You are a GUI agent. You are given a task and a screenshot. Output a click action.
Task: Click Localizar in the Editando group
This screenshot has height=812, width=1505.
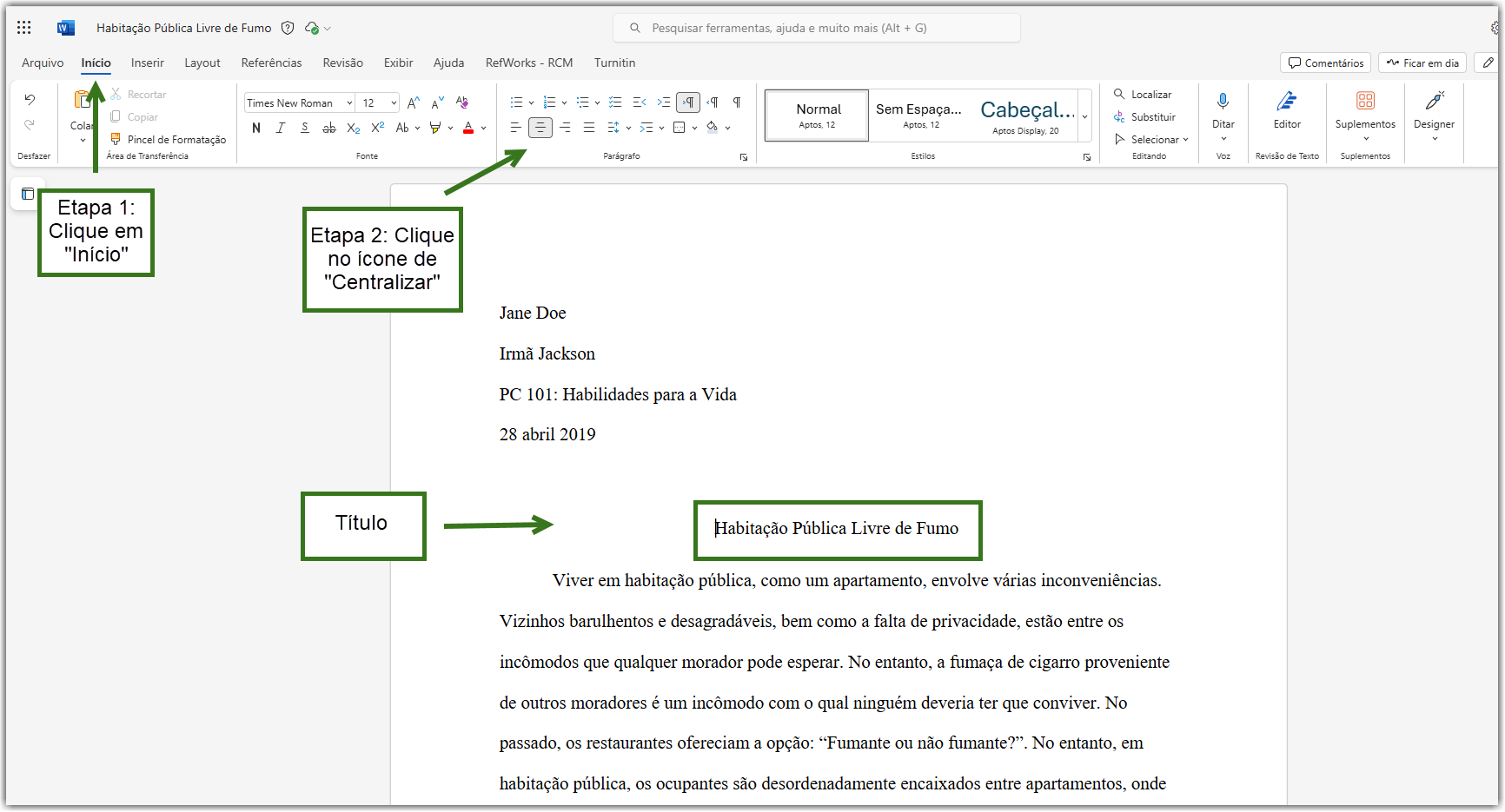[x=1143, y=94]
